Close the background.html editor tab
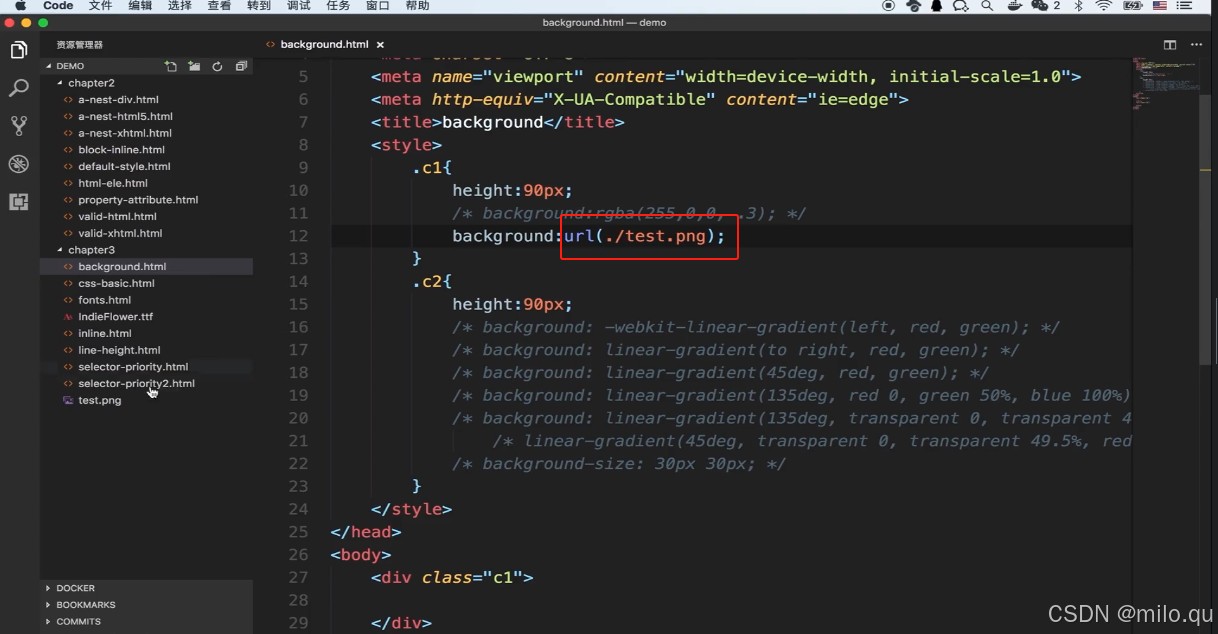This screenshot has width=1218, height=634. tap(380, 45)
